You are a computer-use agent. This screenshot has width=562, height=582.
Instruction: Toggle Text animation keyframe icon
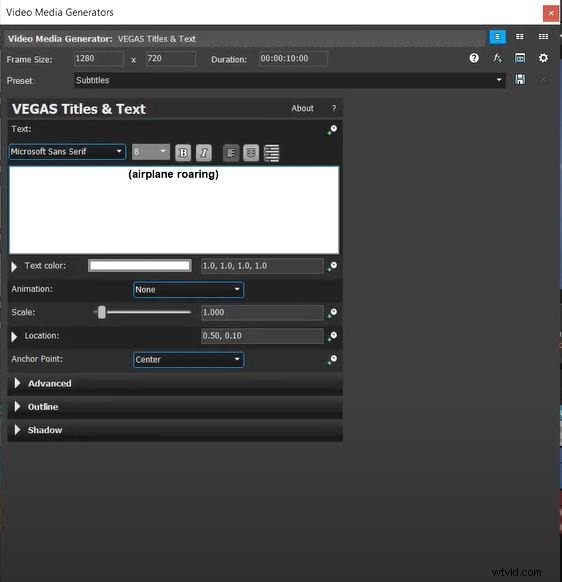pos(332,130)
